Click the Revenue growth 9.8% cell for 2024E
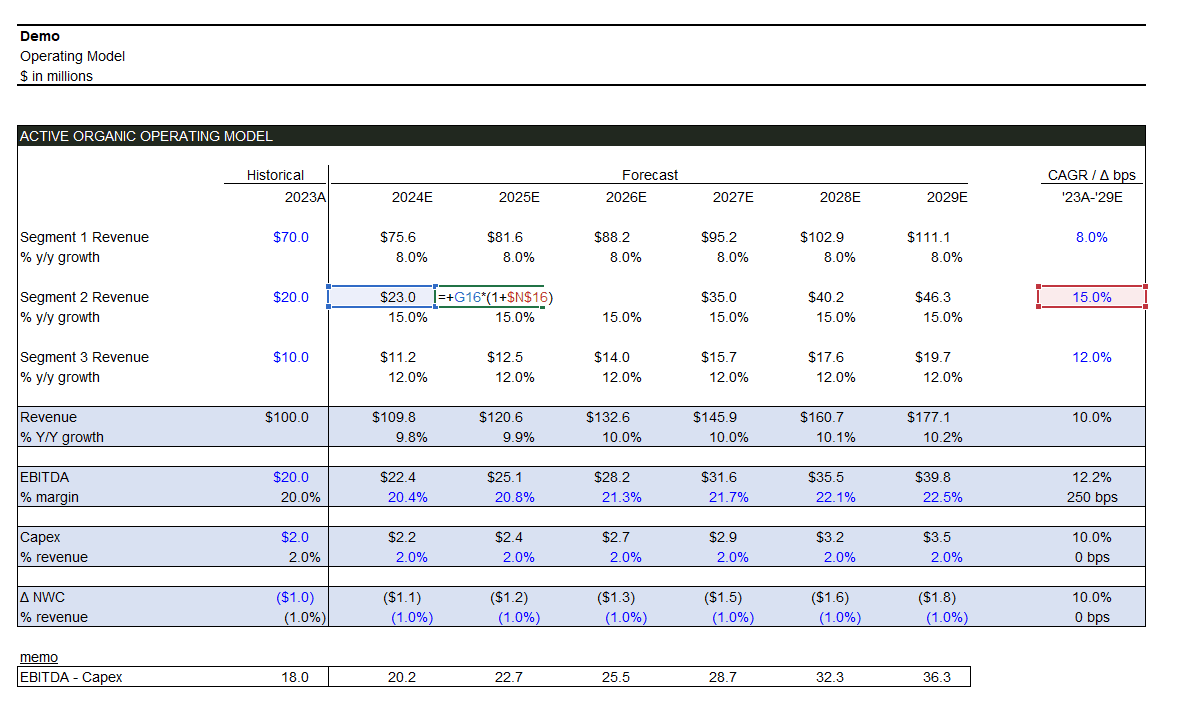Image resolution: width=1184 pixels, height=704 pixels. coord(411,437)
